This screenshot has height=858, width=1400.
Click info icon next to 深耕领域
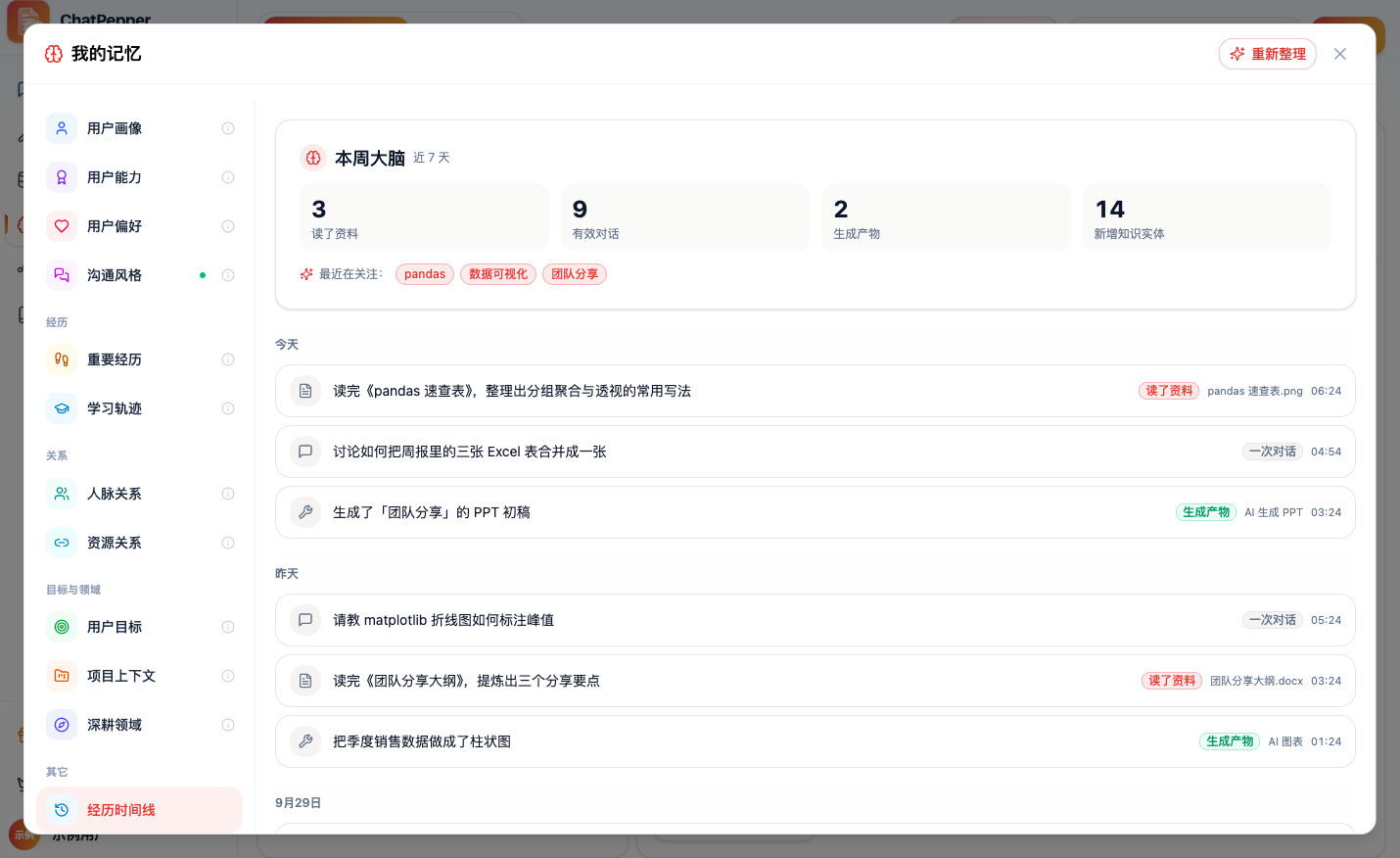[x=228, y=725]
